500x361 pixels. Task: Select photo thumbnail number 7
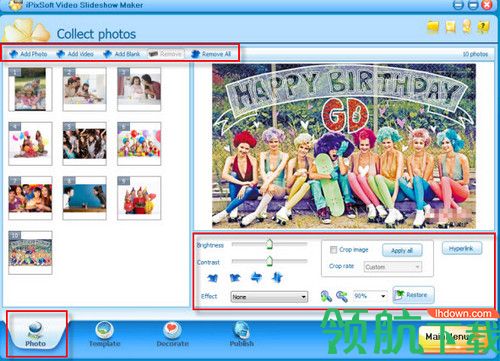tap(30, 198)
